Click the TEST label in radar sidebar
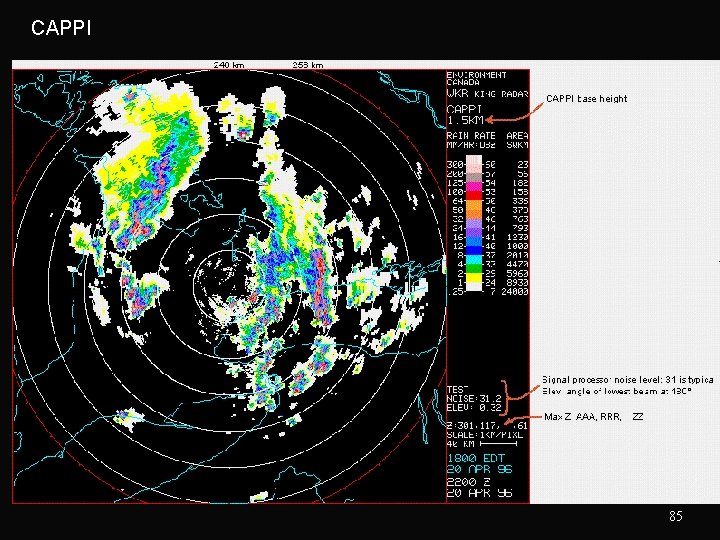Screen dimensions: 720x540 click(x=458, y=389)
